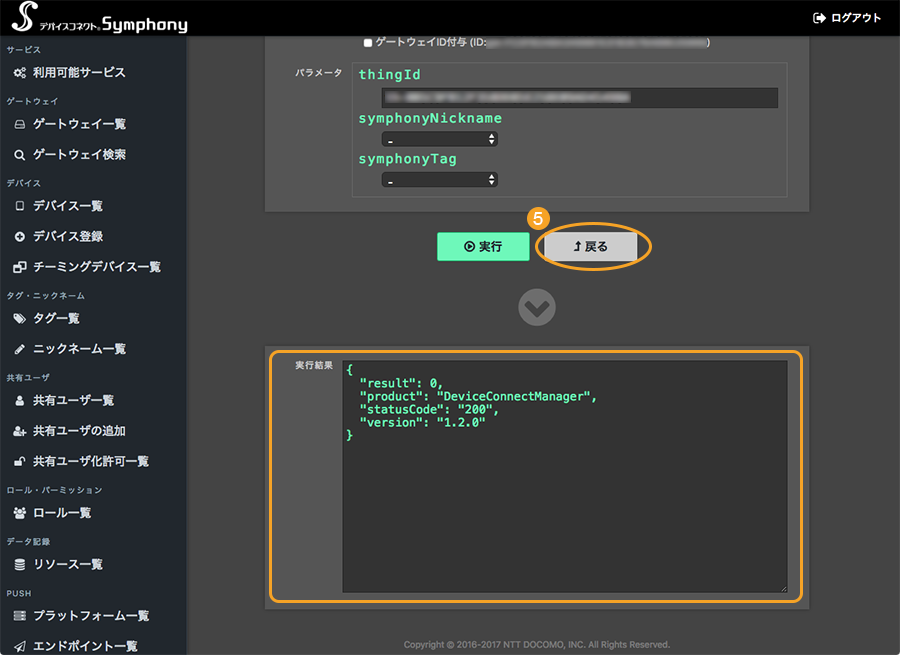Open チーミングデバイス一覧 menu item
This screenshot has width=900, height=655.
(96, 267)
